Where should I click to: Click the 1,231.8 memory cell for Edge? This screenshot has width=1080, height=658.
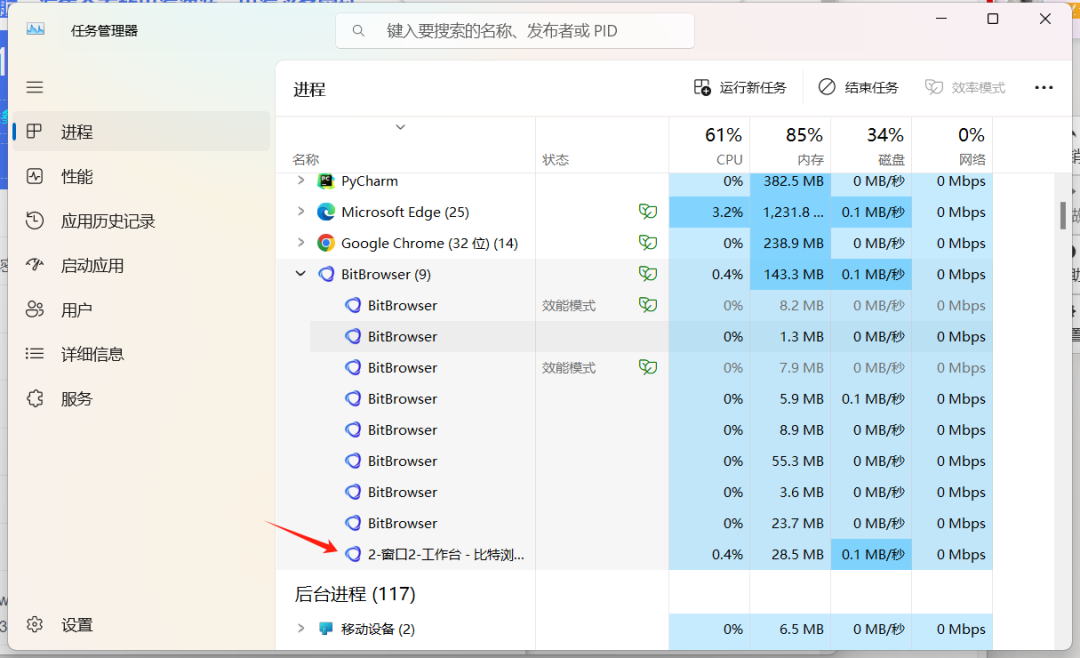pos(790,212)
